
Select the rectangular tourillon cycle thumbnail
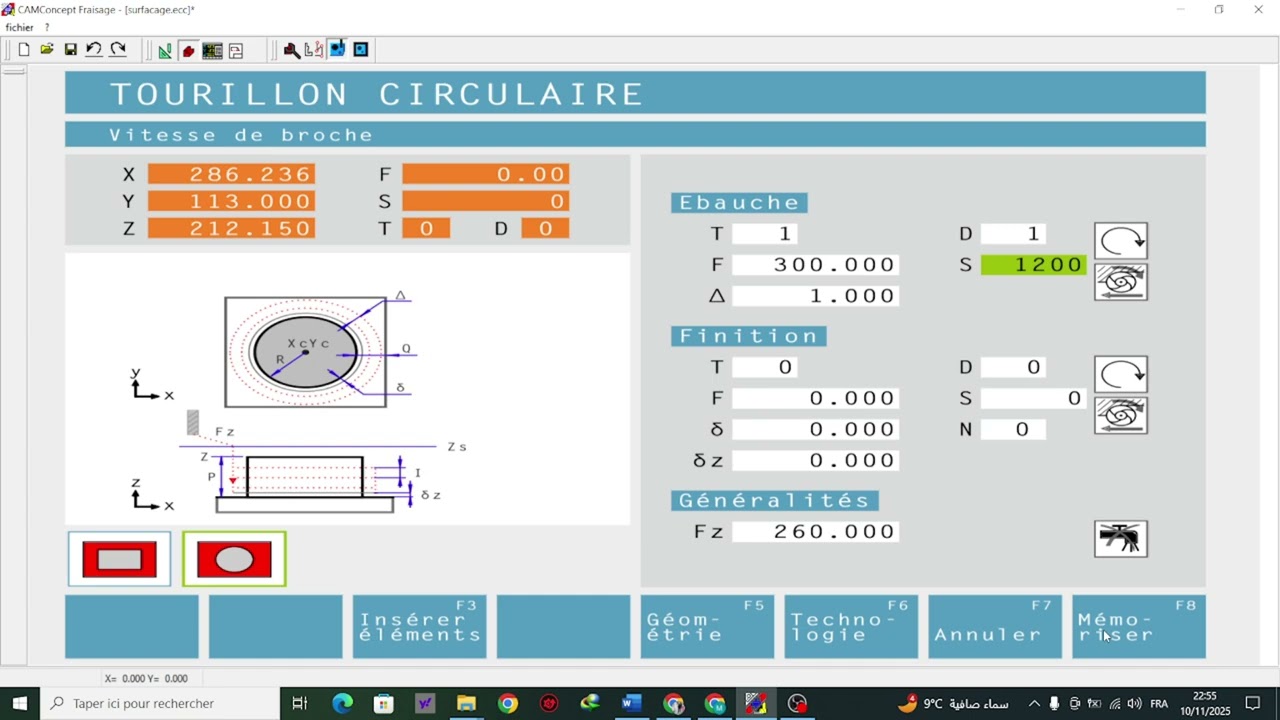click(x=120, y=559)
